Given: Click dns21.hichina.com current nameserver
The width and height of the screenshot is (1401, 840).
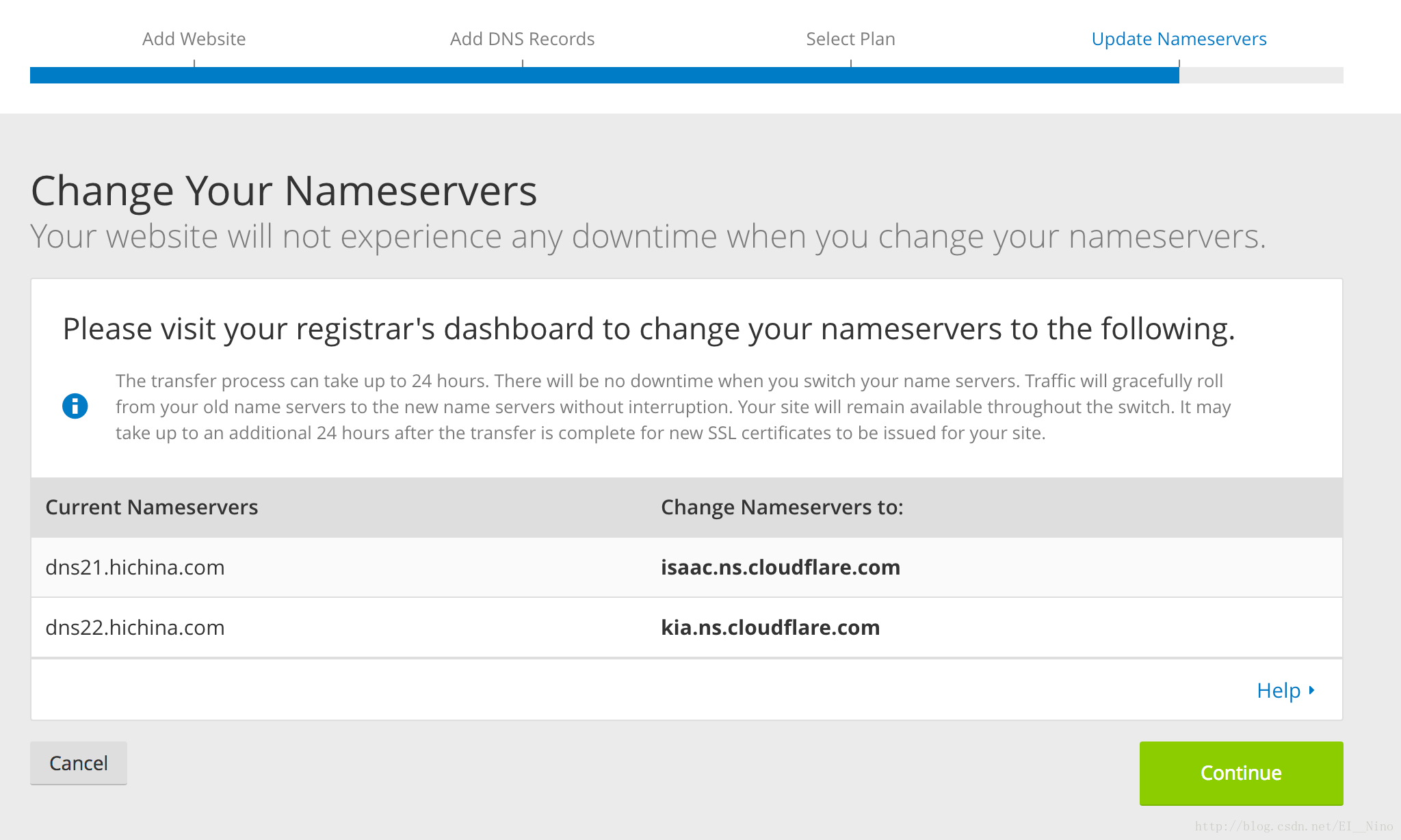Looking at the screenshot, I should [x=135, y=567].
